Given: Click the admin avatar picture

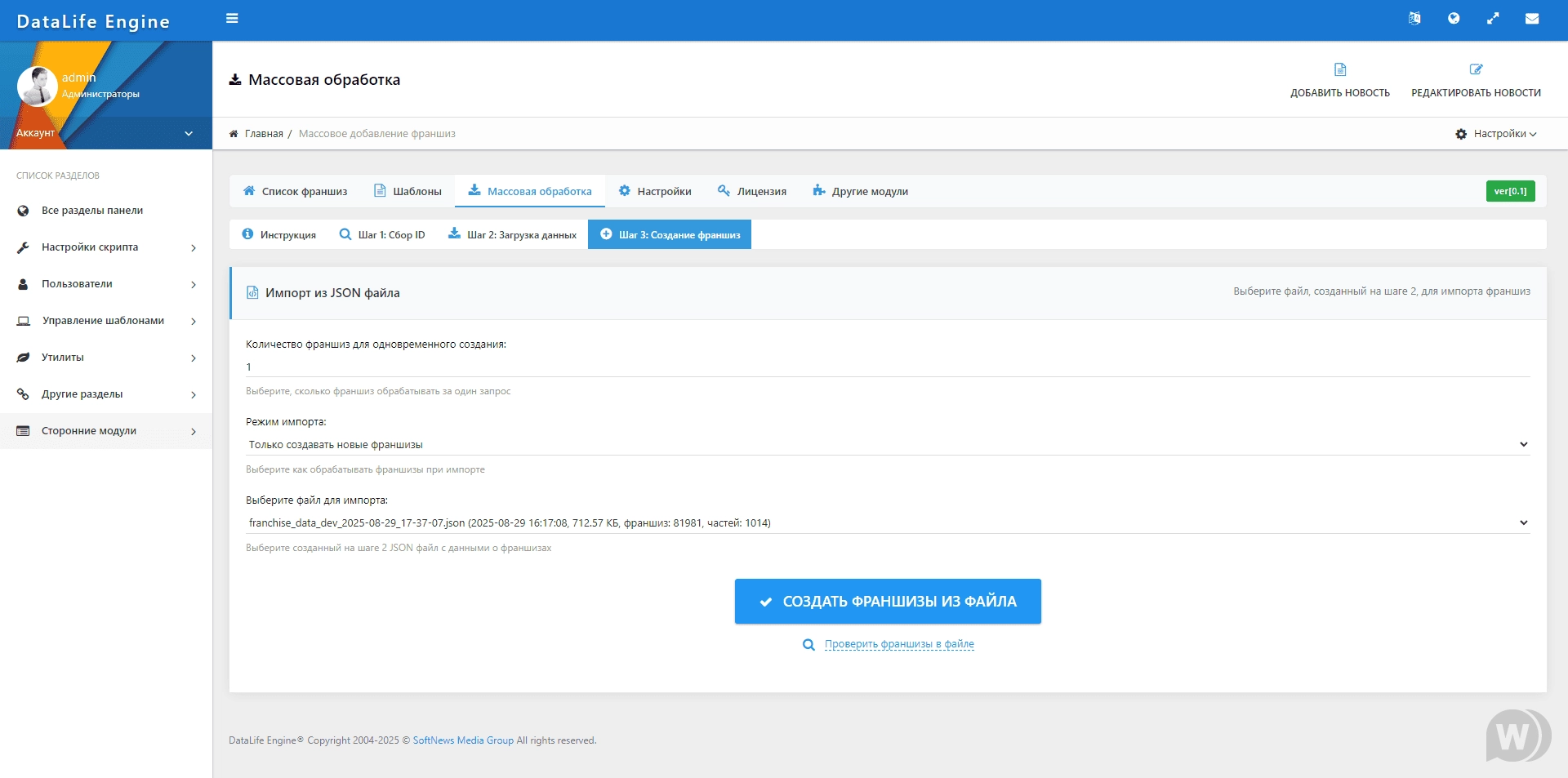Looking at the screenshot, I should point(37,87).
